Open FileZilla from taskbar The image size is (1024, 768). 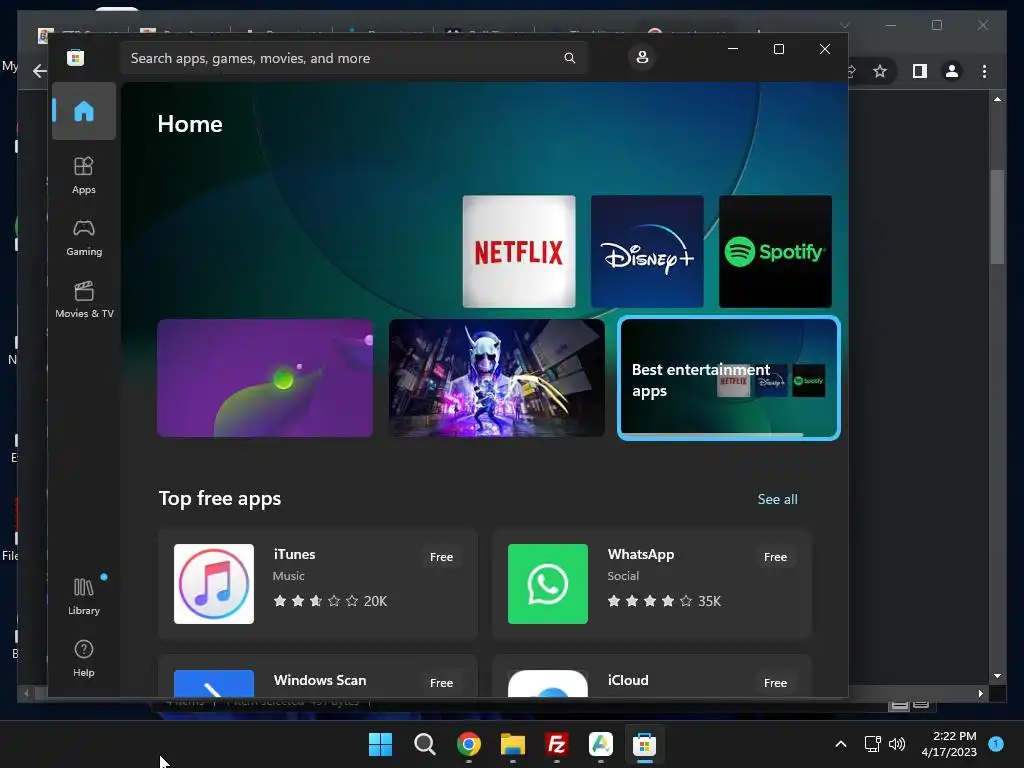pyautogui.click(x=556, y=744)
